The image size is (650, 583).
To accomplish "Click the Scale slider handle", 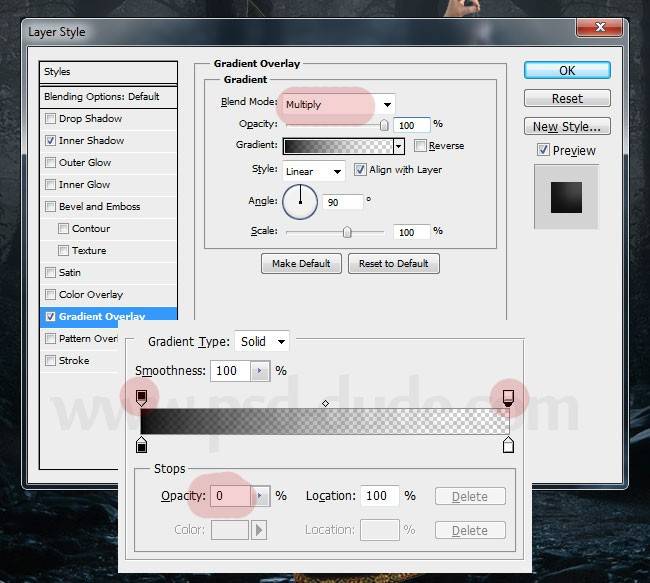I will [x=347, y=232].
